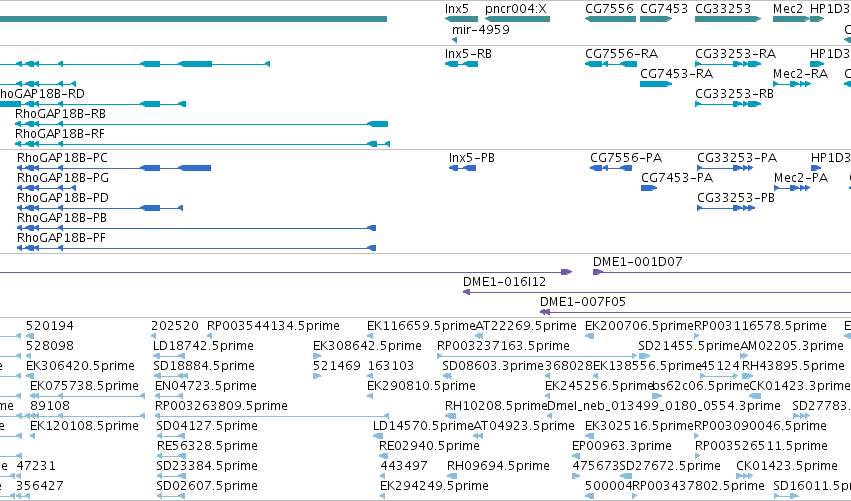Open the CG7556-PA protein label
This screenshot has height=501, width=851.
click(626, 158)
